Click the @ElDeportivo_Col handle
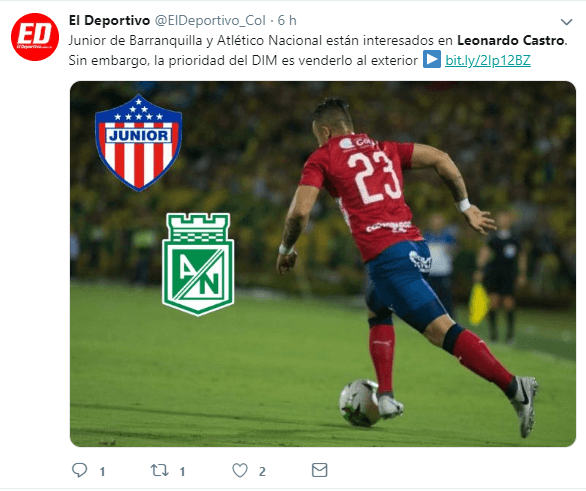Viewport: 586px width, 491px height. tap(210, 21)
